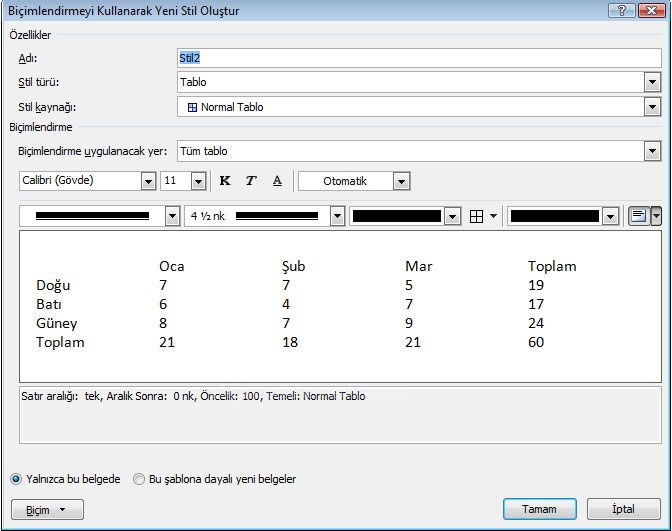
Task: Click the style description text 'Satır aralığı'
Action: point(49,396)
